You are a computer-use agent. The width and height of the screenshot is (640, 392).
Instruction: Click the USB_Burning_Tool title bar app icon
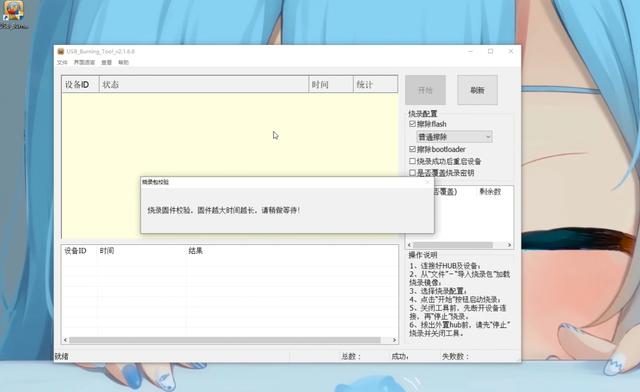coord(61,51)
